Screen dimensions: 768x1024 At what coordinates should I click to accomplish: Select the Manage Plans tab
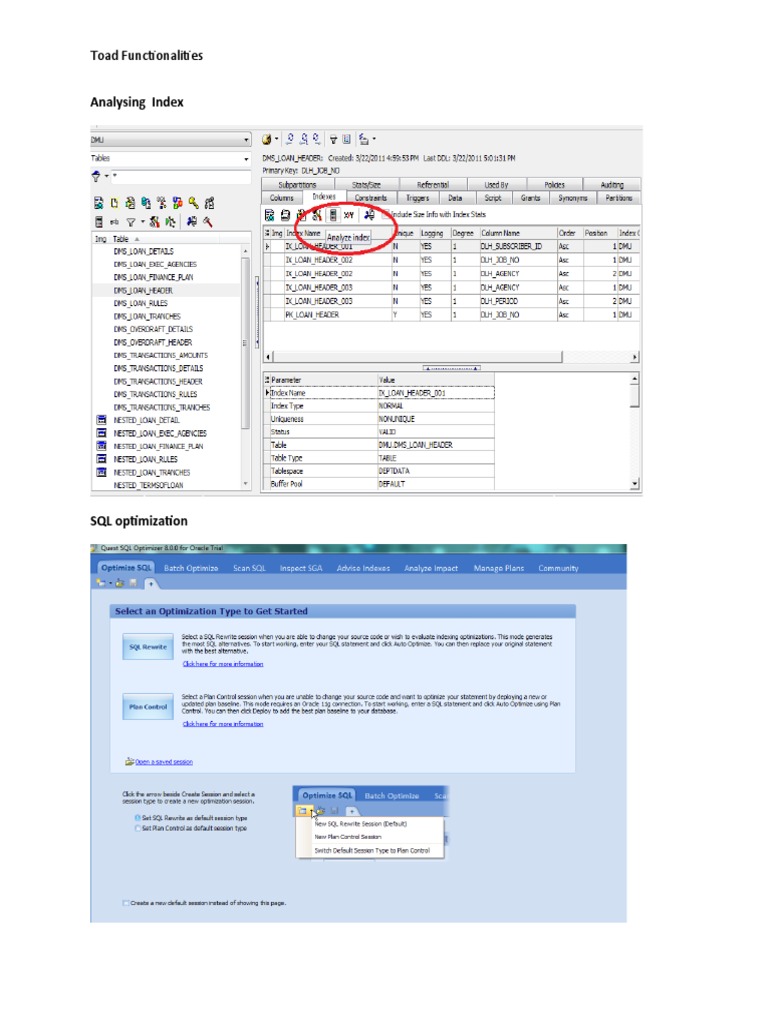click(499, 568)
